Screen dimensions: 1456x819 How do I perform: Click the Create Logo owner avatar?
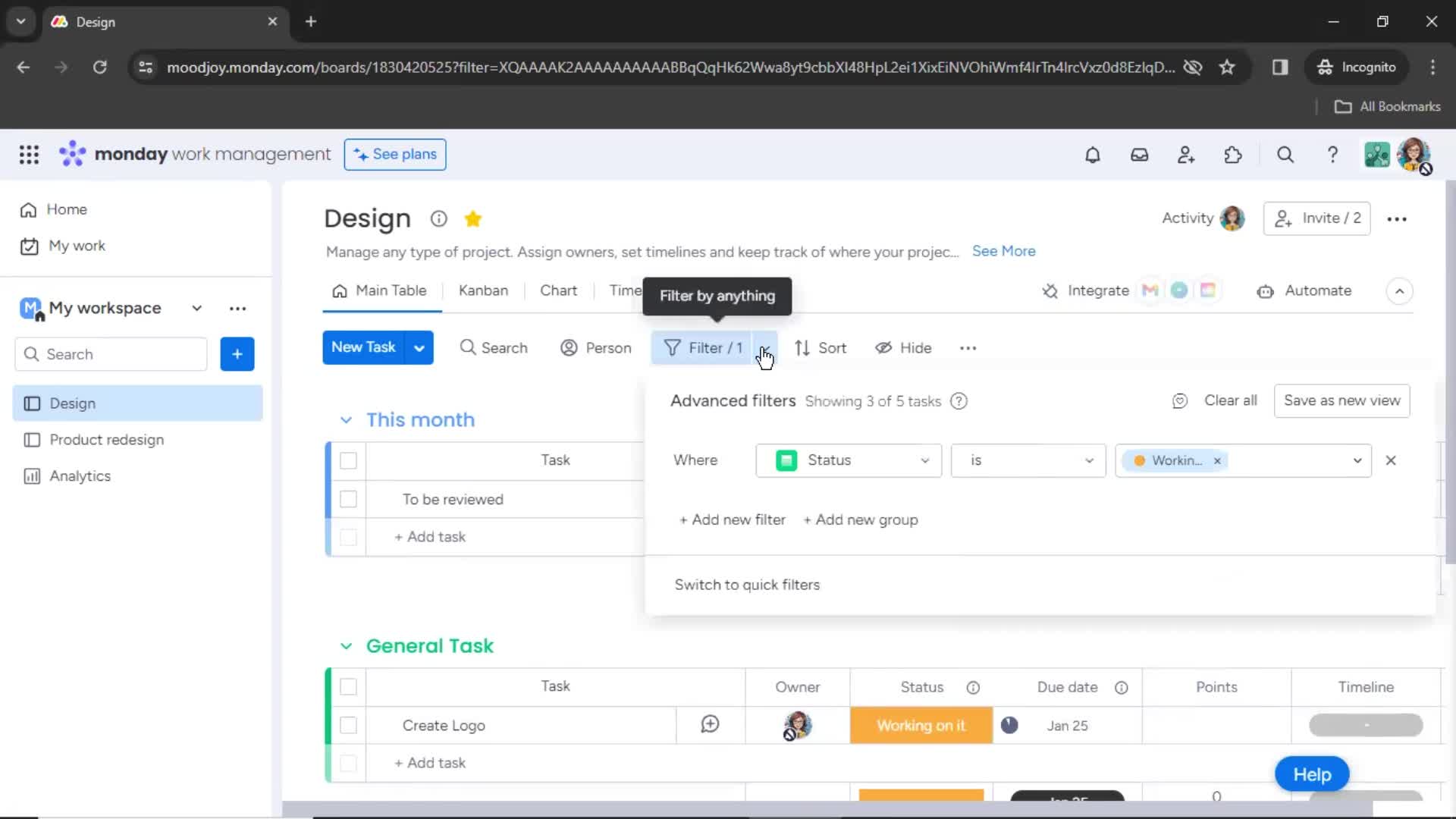[797, 725]
